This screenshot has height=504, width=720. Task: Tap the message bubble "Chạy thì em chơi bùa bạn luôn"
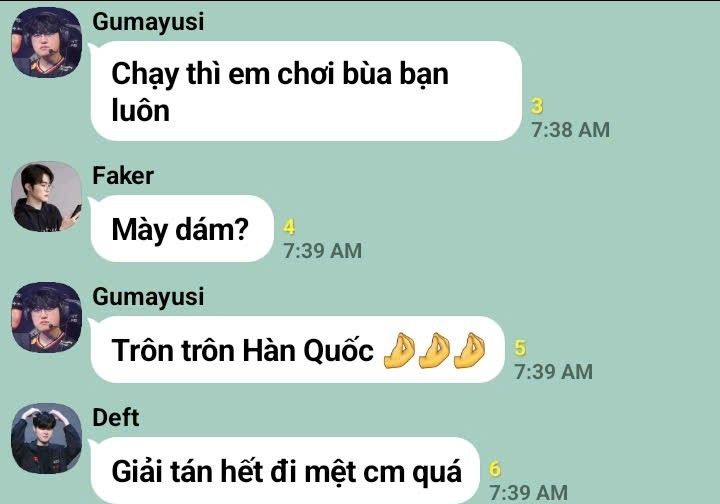(x=306, y=91)
